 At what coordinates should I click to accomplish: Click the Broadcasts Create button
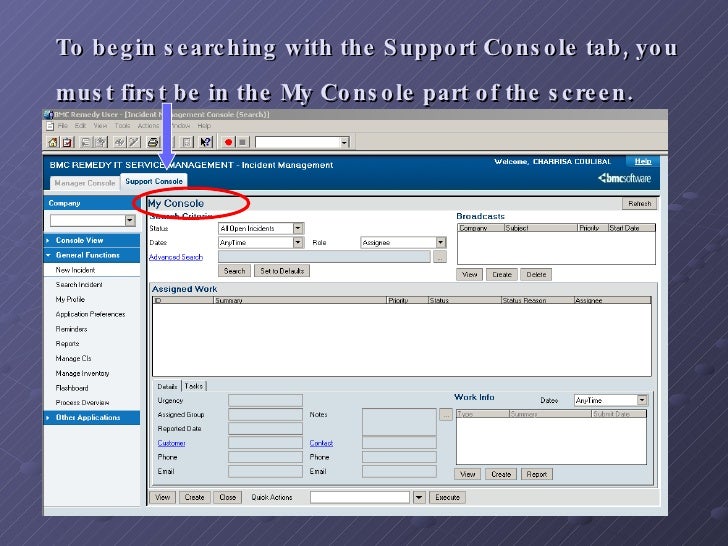tap(502, 274)
